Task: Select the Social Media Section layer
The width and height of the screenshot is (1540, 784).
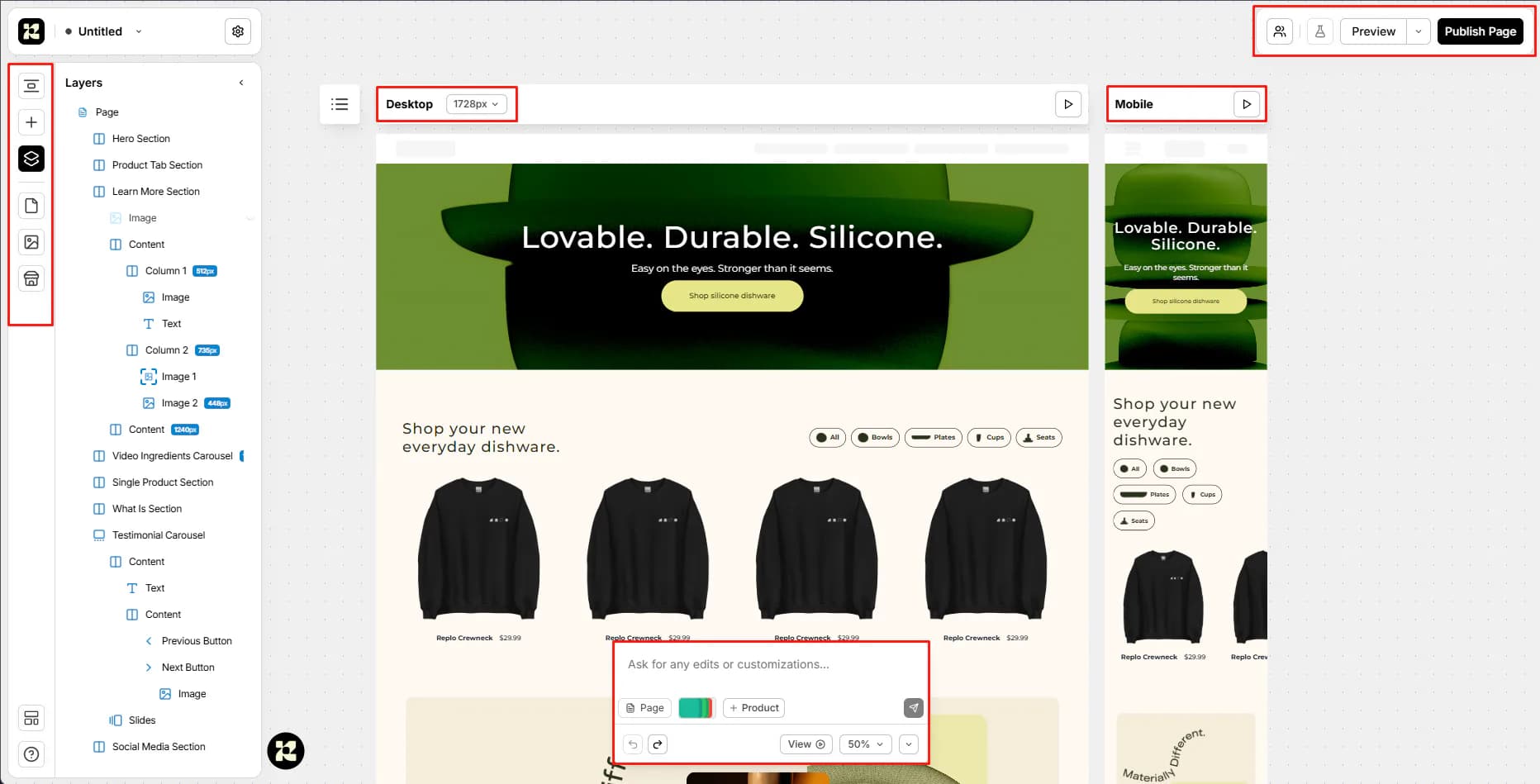Action: point(159,747)
